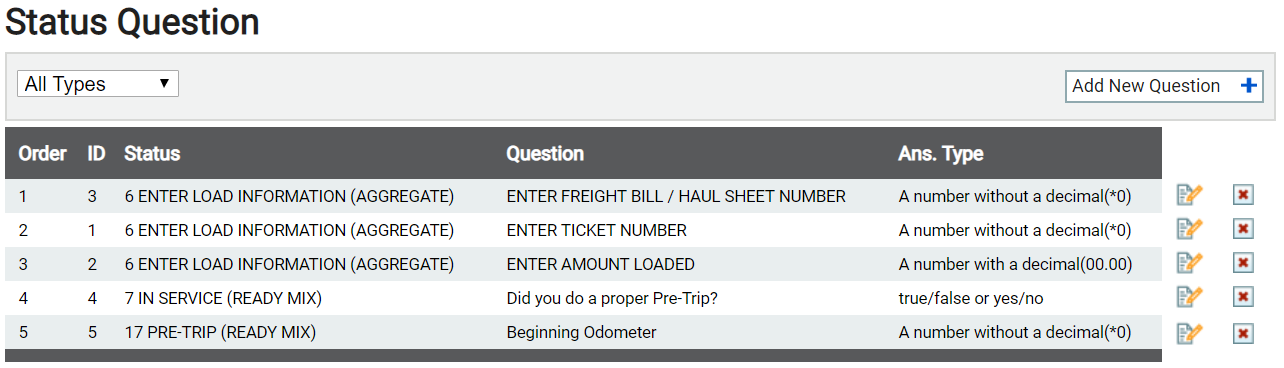Click the Add New Question button
Viewport: 1284px width, 368px height.
pos(1164,86)
